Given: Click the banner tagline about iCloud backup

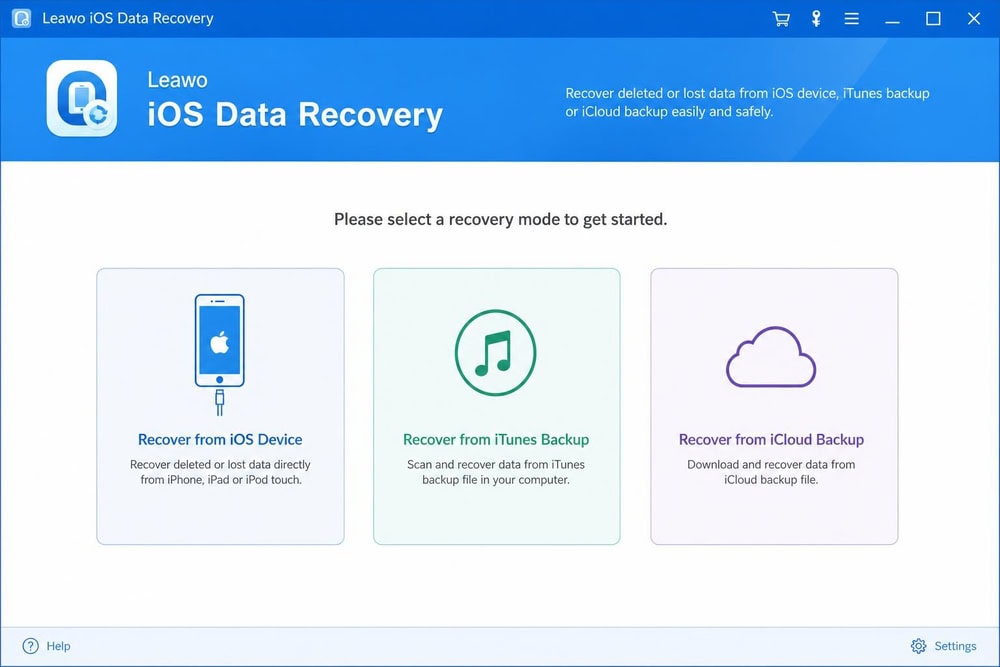Looking at the screenshot, I should [747, 102].
